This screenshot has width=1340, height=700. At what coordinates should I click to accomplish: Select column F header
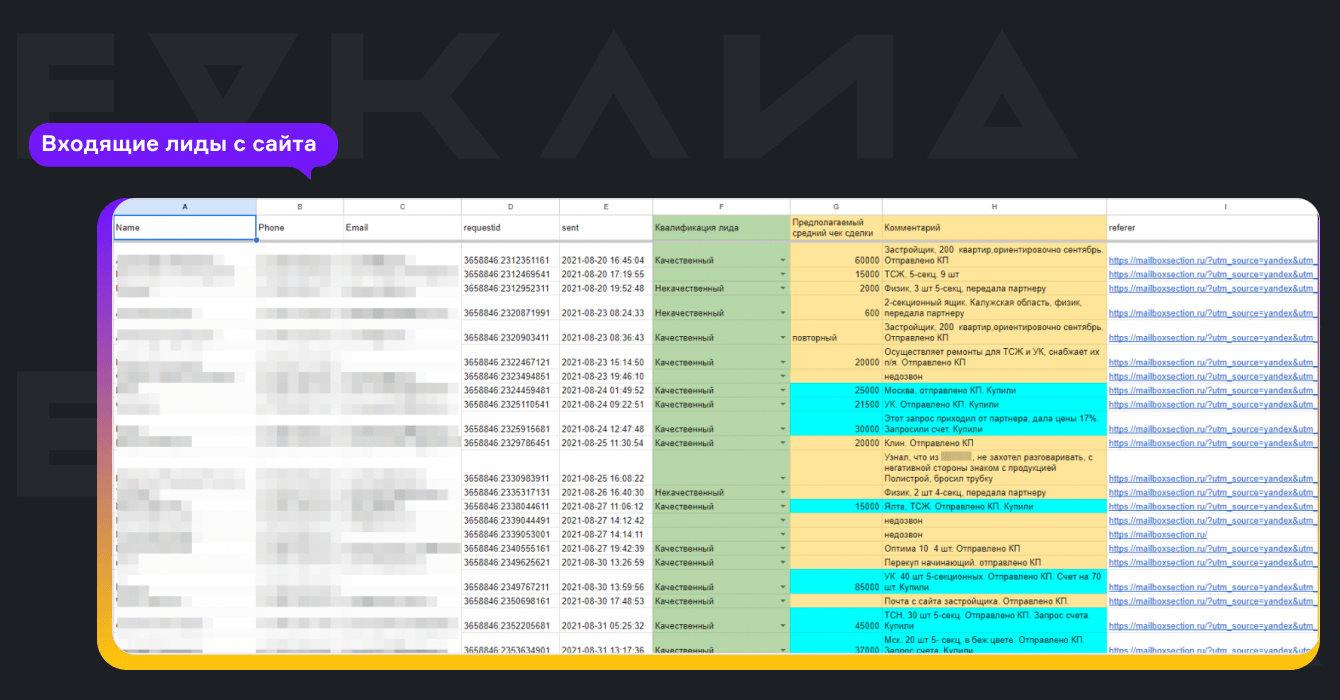(x=721, y=207)
